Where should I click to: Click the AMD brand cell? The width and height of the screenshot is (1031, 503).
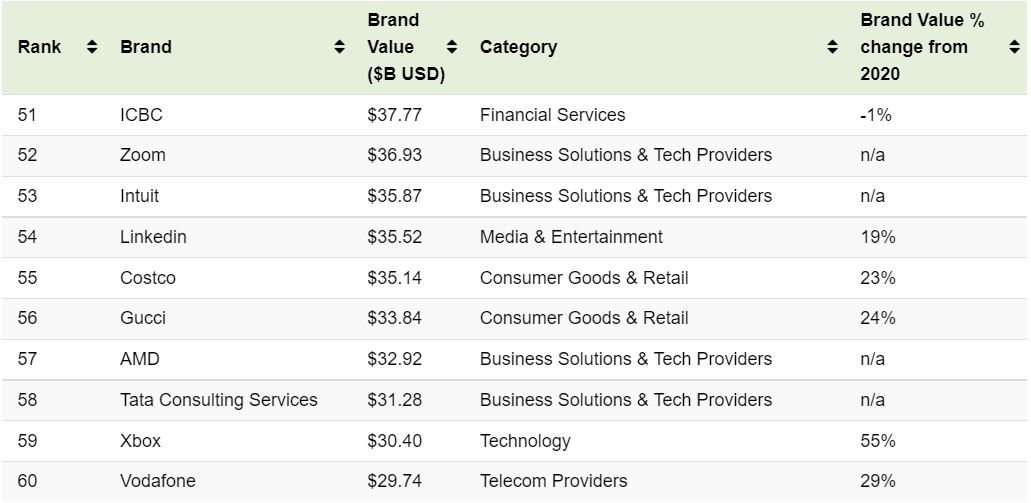140,359
